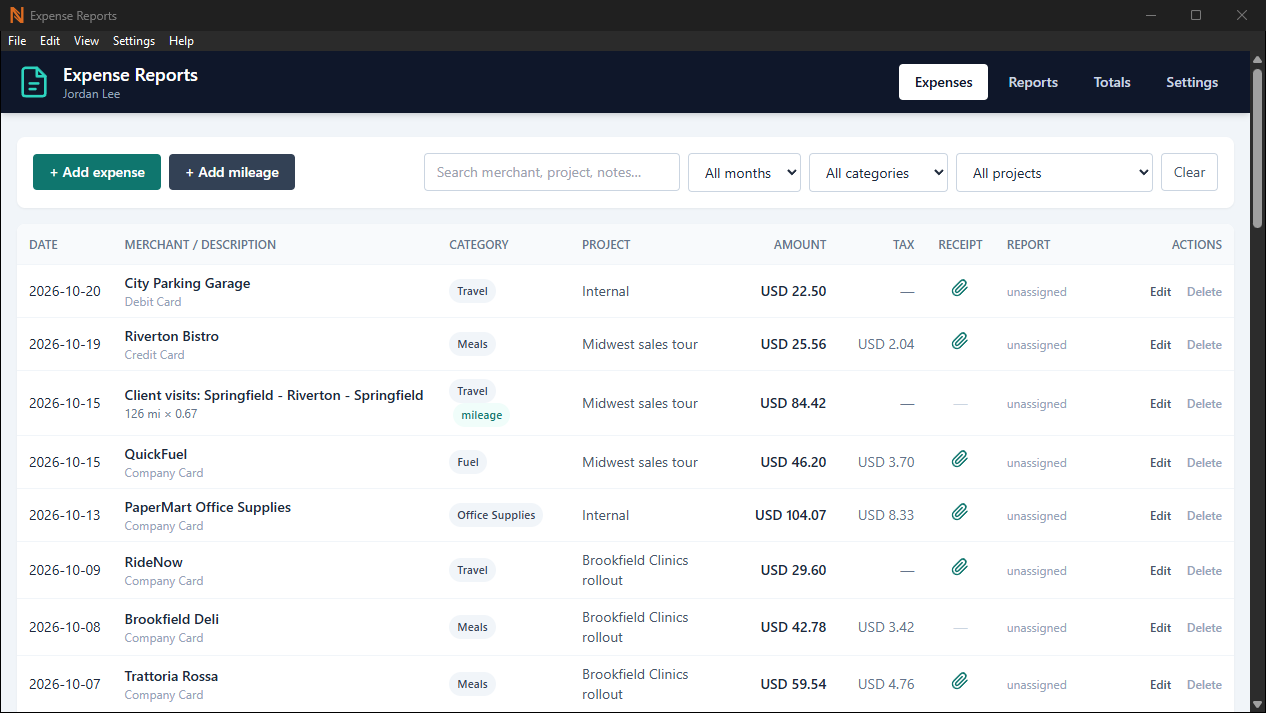Open receipt attachment for Riverton Bistro
The width and height of the screenshot is (1266, 713).
960,341
